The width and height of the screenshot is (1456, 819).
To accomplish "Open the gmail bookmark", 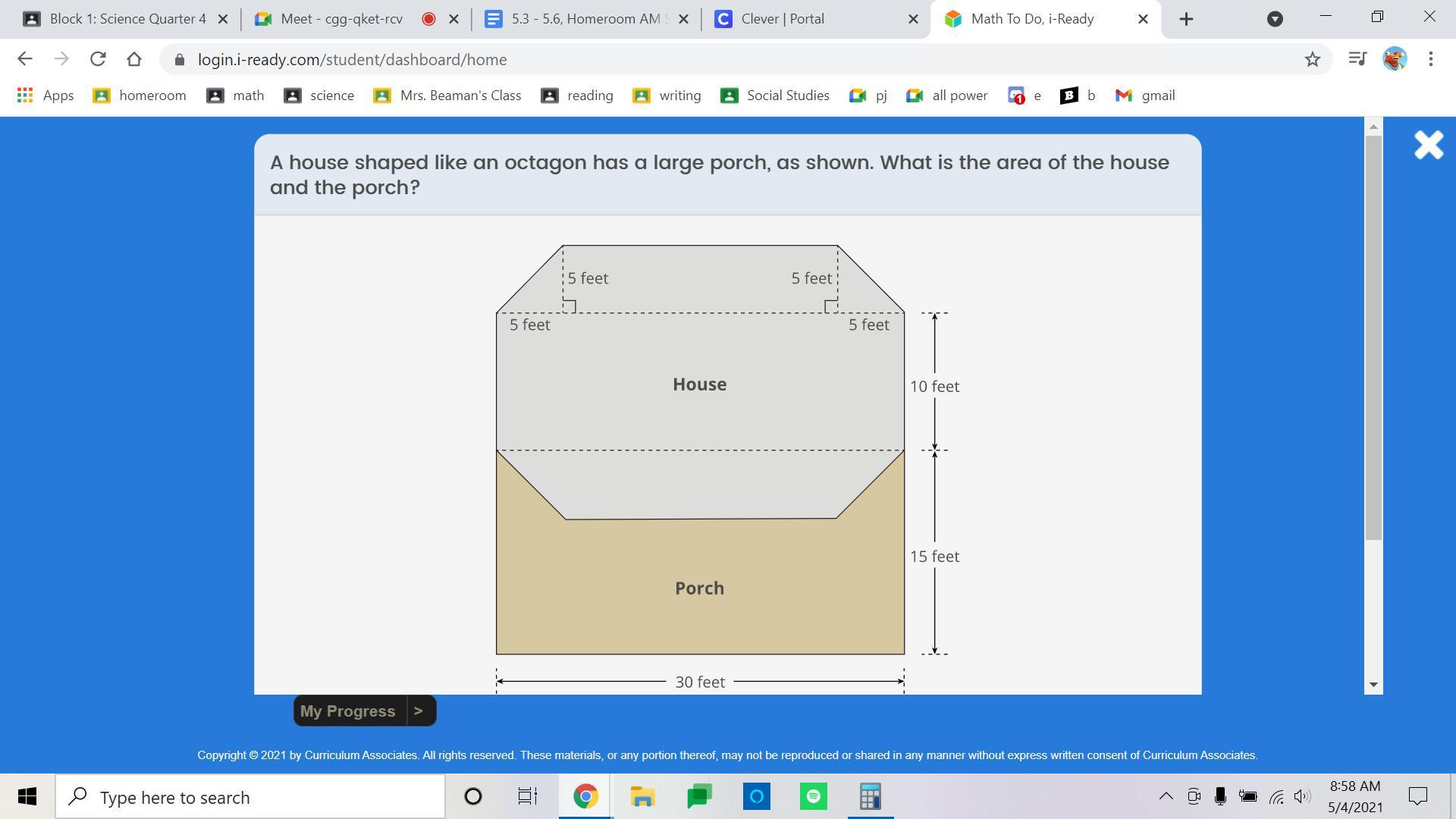I will pyautogui.click(x=1145, y=96).
